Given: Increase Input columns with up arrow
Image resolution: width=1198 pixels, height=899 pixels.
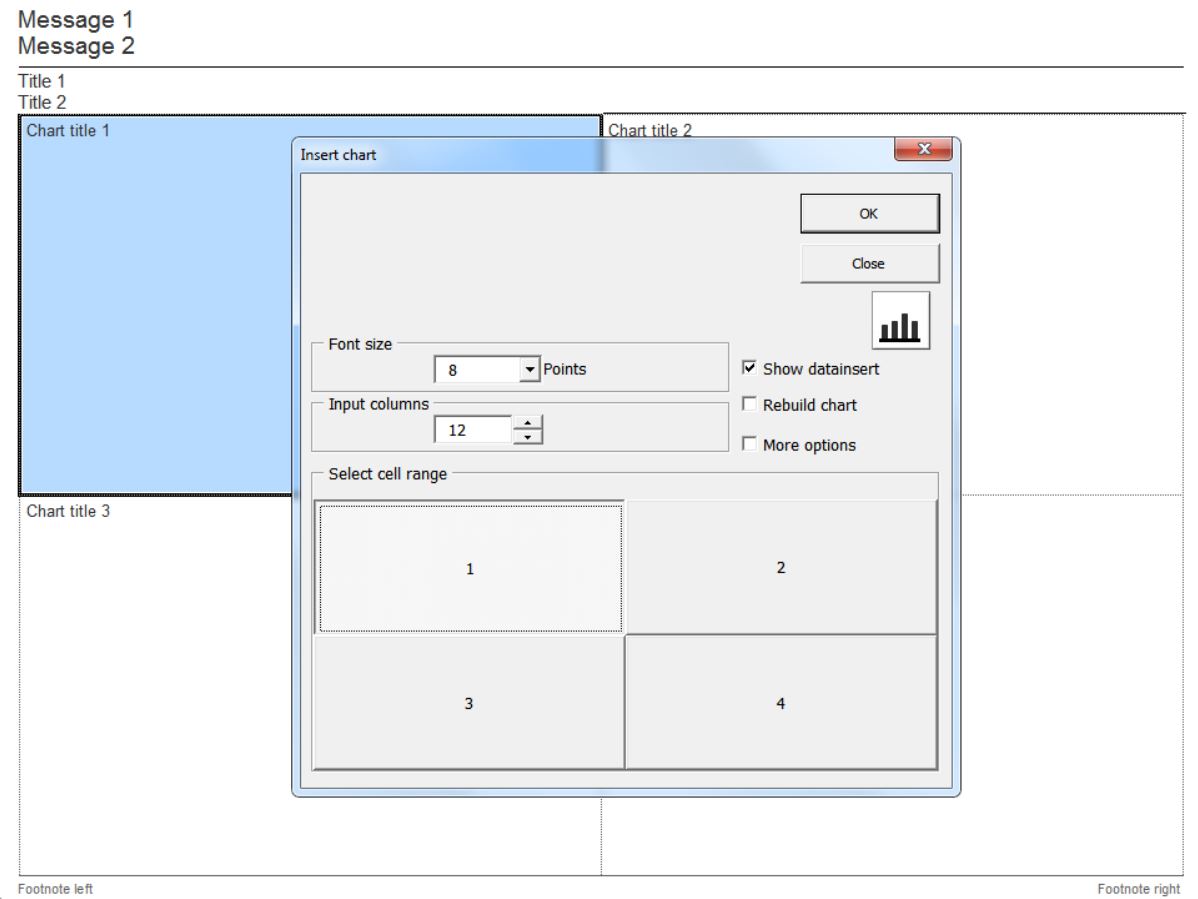Looking at the screenshot, I should pyautogui.click(x=527, y=422).
